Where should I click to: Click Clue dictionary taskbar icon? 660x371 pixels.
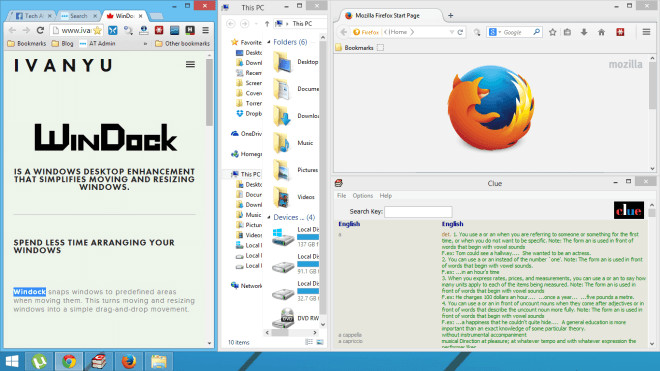[99, 362]
